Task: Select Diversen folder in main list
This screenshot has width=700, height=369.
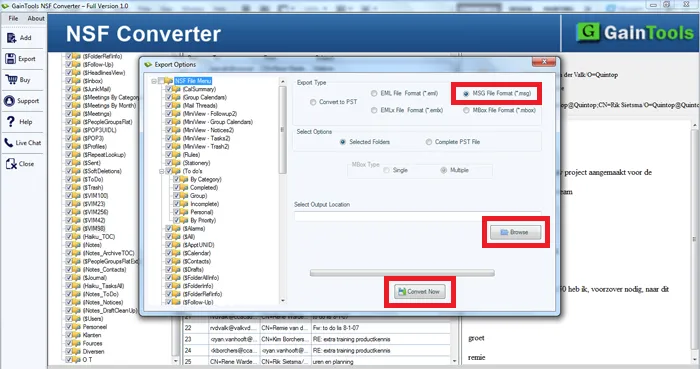Action: [x=93, y=352]
